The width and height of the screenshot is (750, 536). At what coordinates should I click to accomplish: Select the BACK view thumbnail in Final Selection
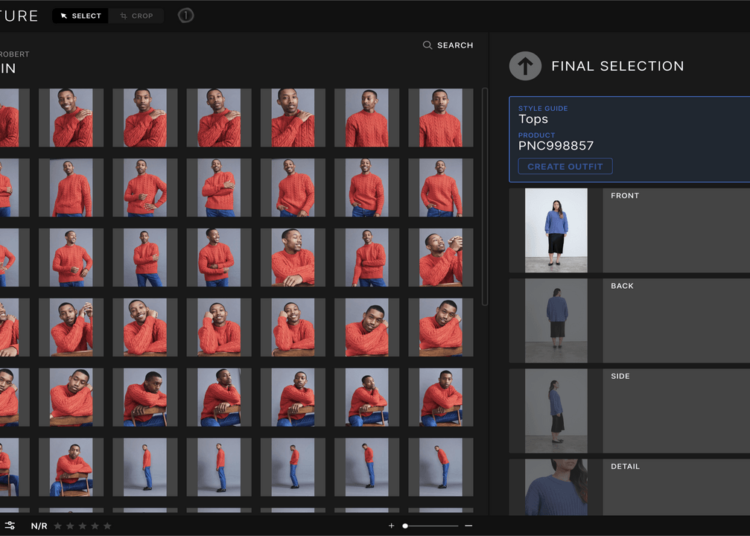pyautogui.click(x=556, y=321)
